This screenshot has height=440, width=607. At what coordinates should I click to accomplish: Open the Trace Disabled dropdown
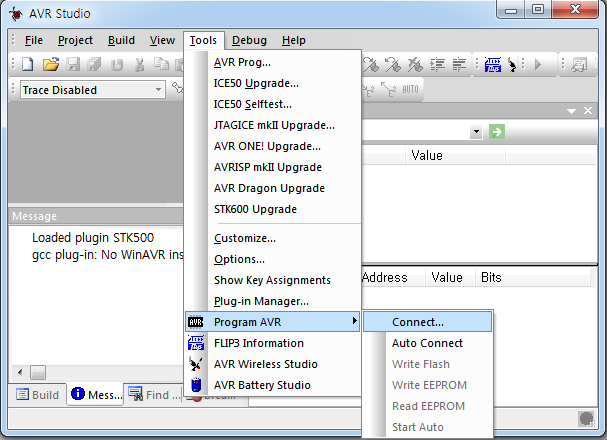click(158, 90)
